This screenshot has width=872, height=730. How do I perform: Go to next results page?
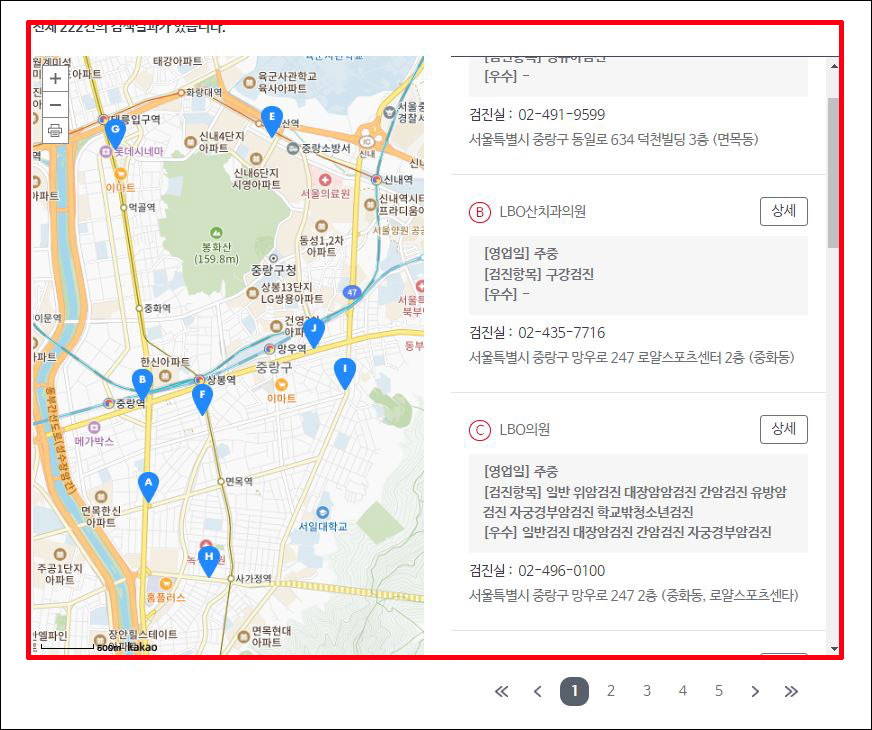tap(755, 691)
